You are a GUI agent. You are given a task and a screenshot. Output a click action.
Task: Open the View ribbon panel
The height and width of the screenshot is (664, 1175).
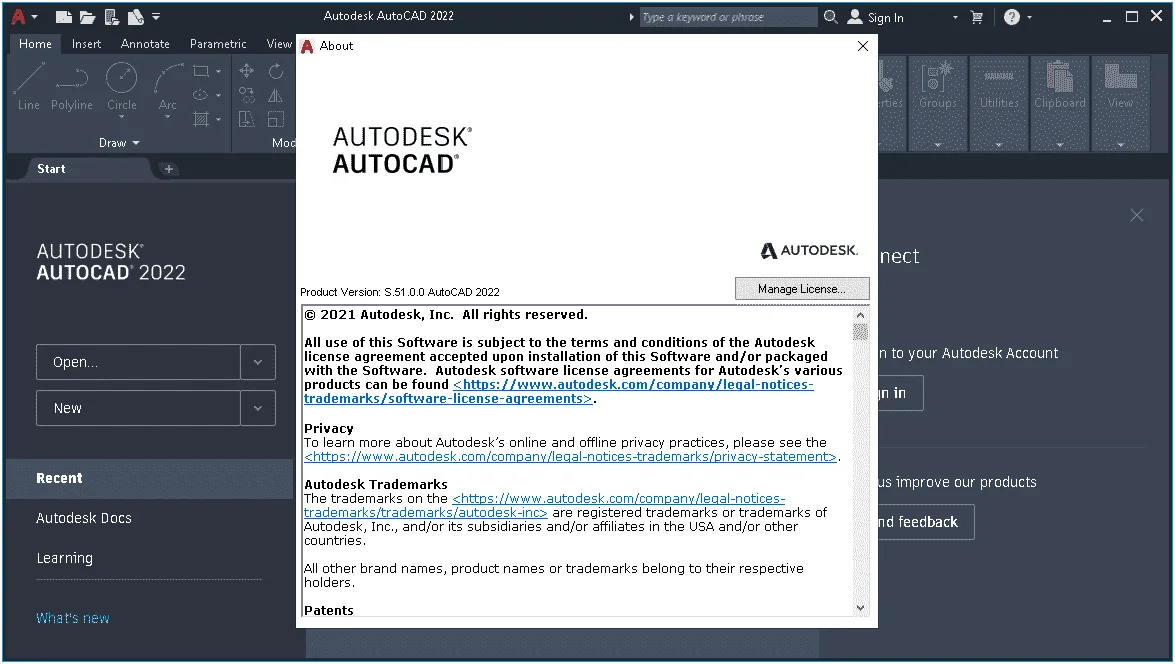[1120, 102]
